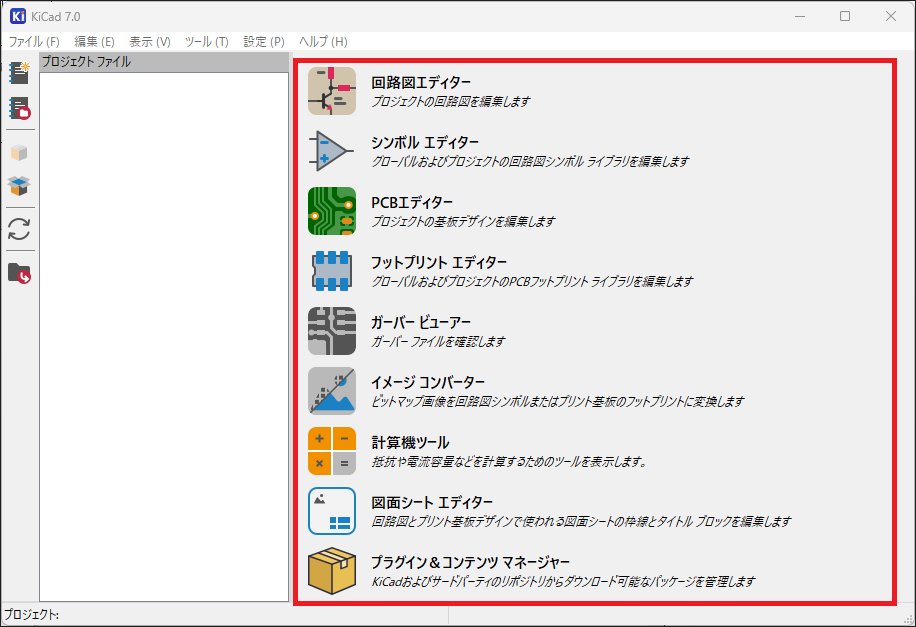Screen dimensions: 916x627
Task: Click the Unarchive project box icon
Action: tap(19, 186)
